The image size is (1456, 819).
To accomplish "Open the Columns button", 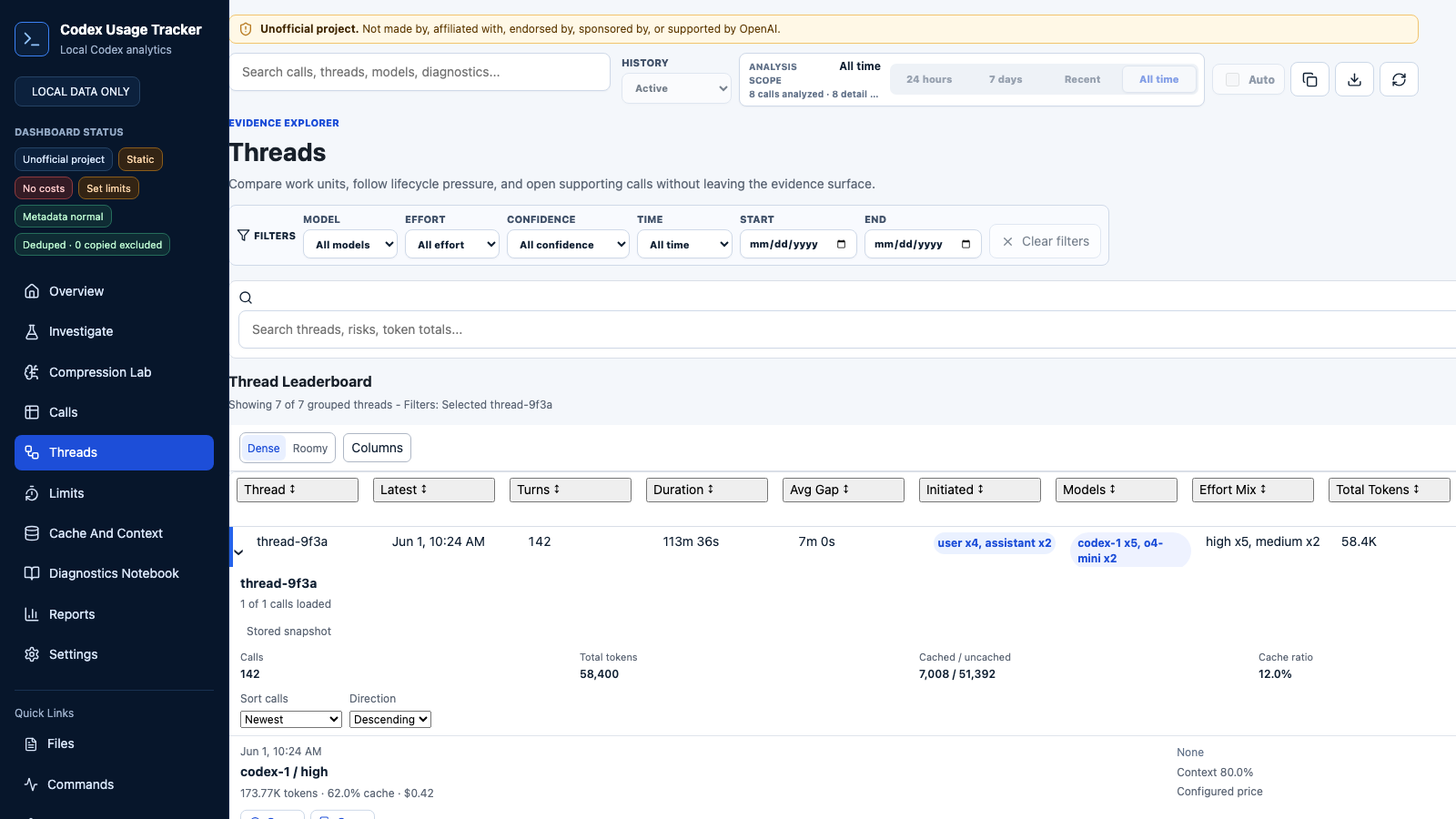I will click(377, 448).
